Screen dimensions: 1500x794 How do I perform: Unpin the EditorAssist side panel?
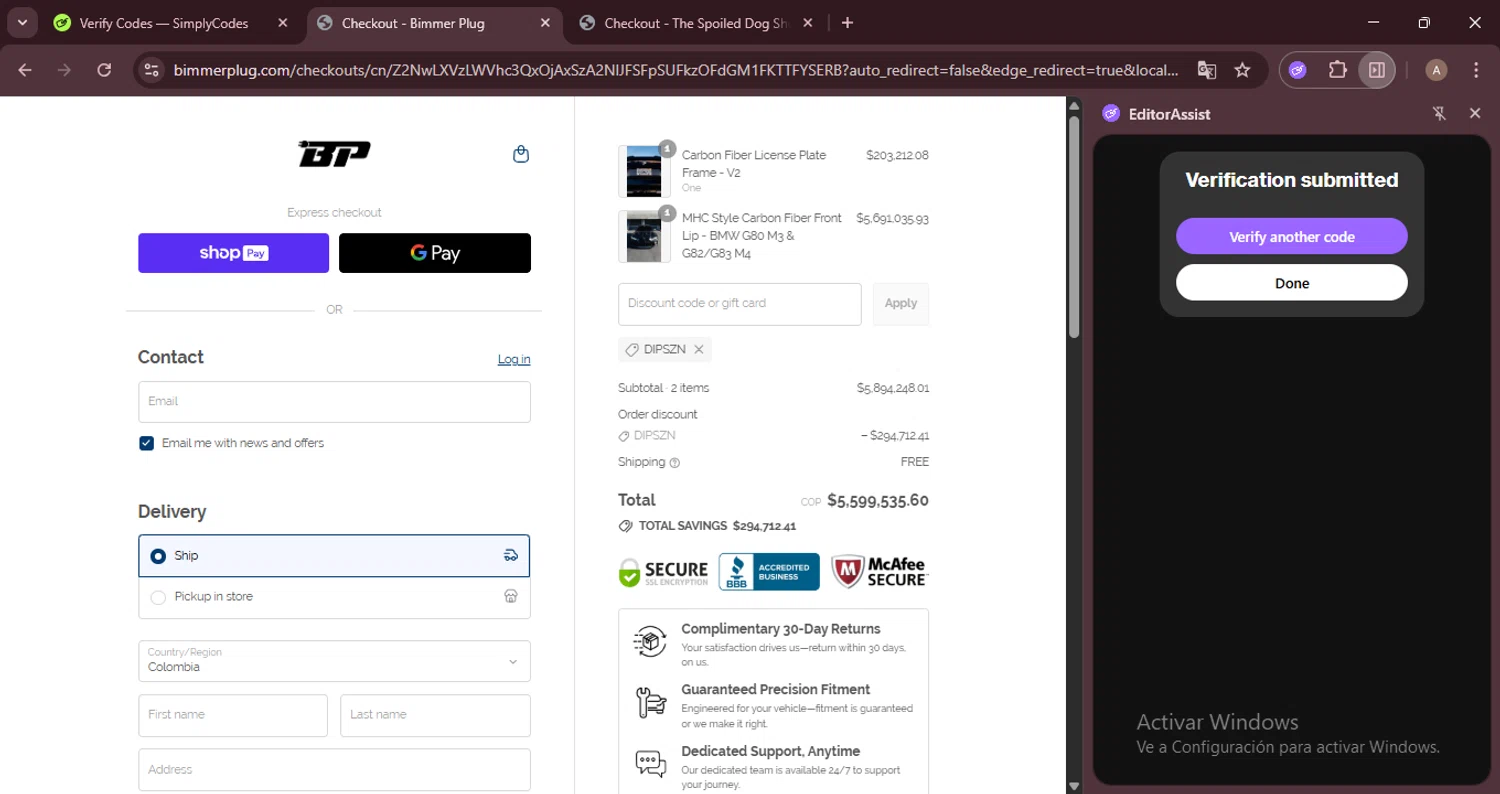(1440, 114)
